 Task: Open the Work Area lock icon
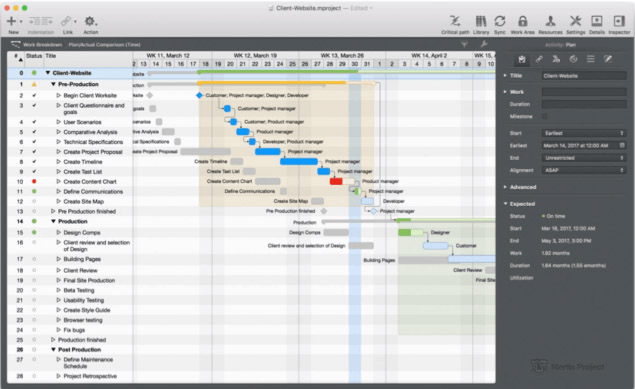tap(523, 21)
